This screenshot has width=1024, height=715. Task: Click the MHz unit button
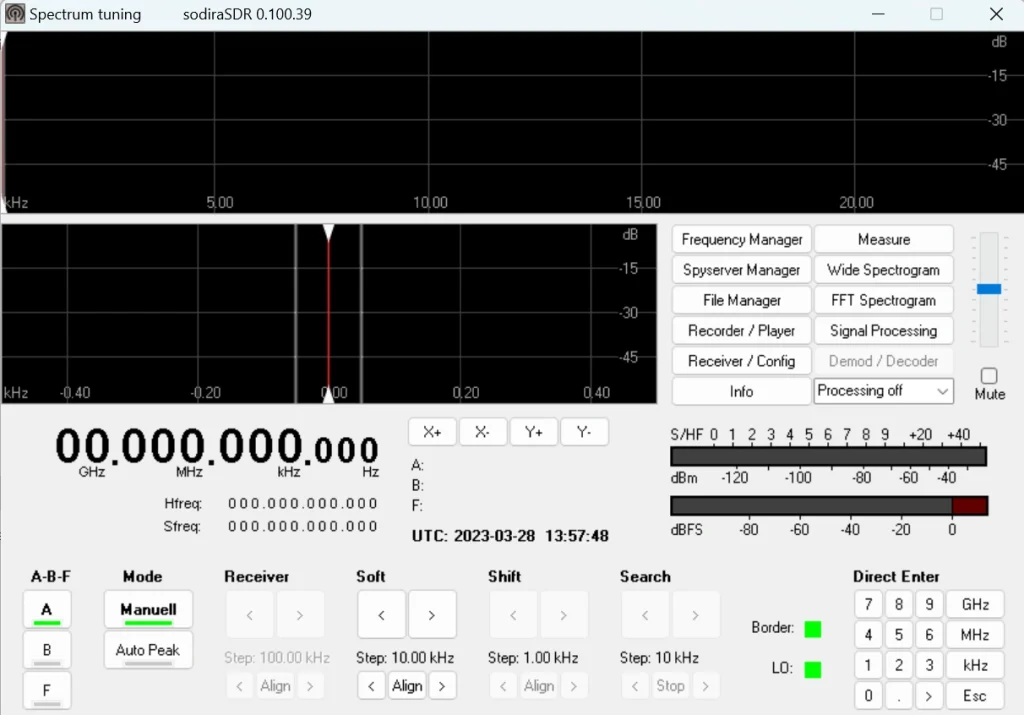[975, 635]
